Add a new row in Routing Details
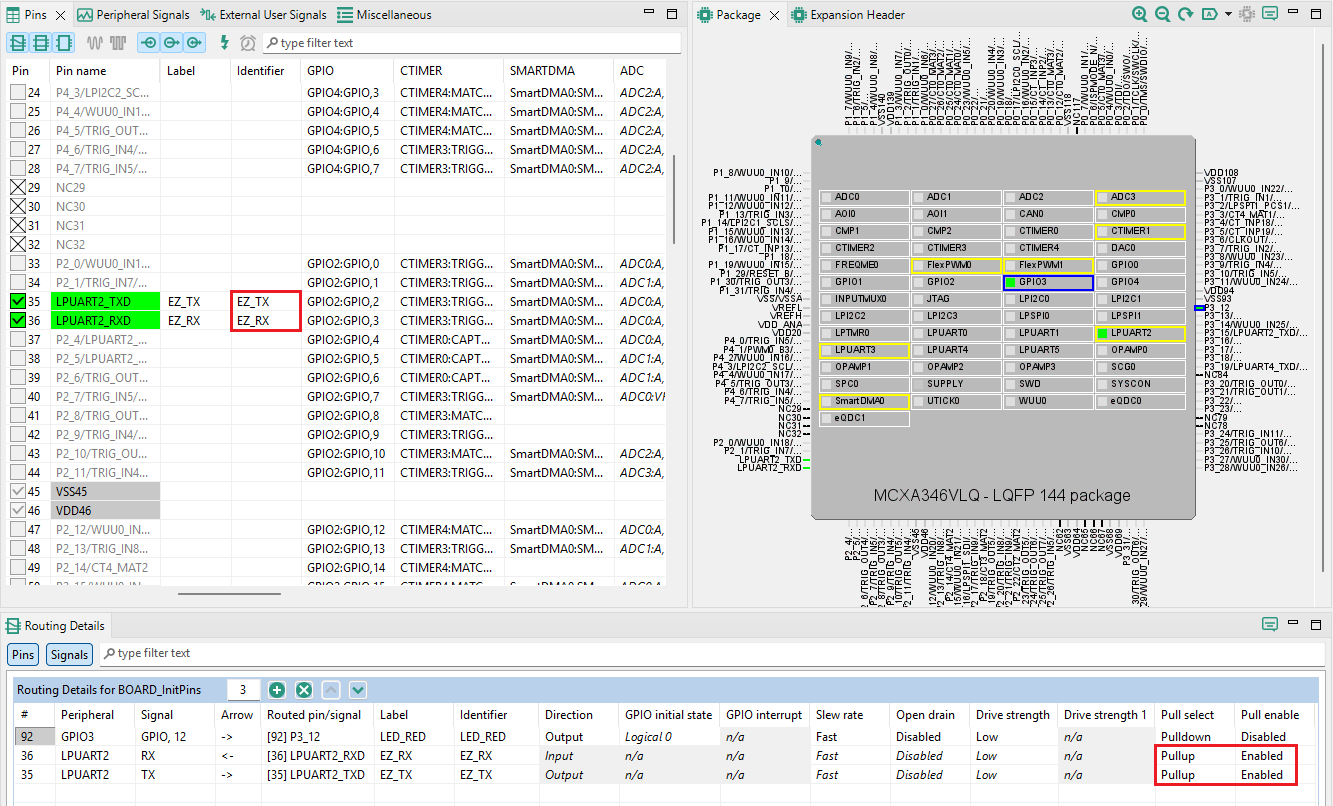 [277, 690]
